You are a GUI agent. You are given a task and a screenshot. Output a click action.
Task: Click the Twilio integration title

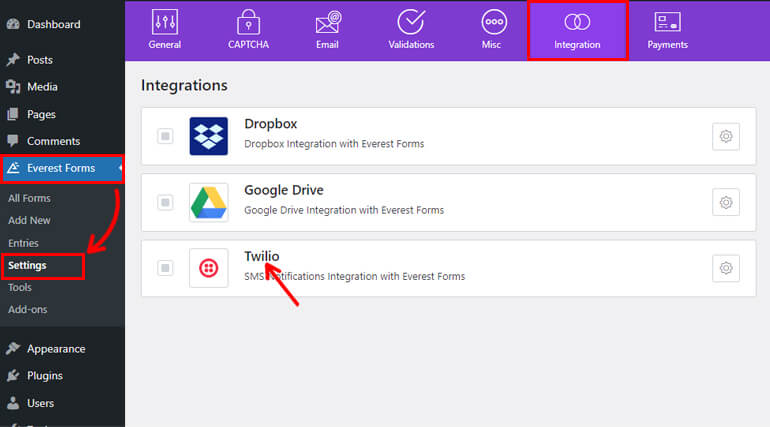coord(262,256)
